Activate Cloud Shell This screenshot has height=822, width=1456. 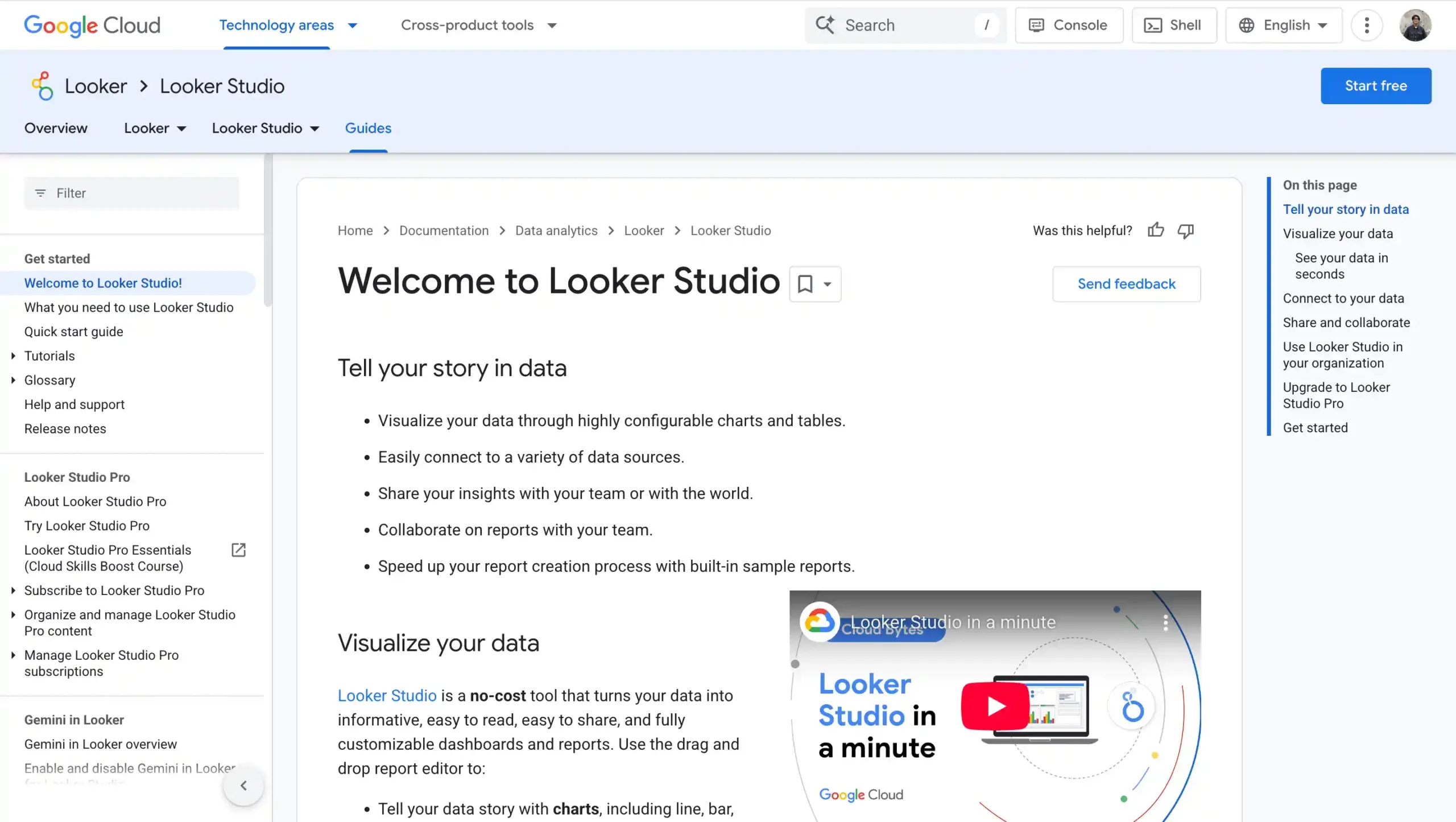pyautogui.click(x=1174, y=25)
